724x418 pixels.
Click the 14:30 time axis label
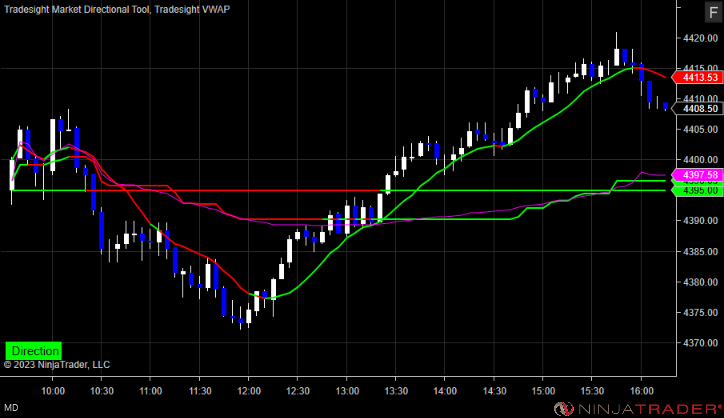coord(495,391)
